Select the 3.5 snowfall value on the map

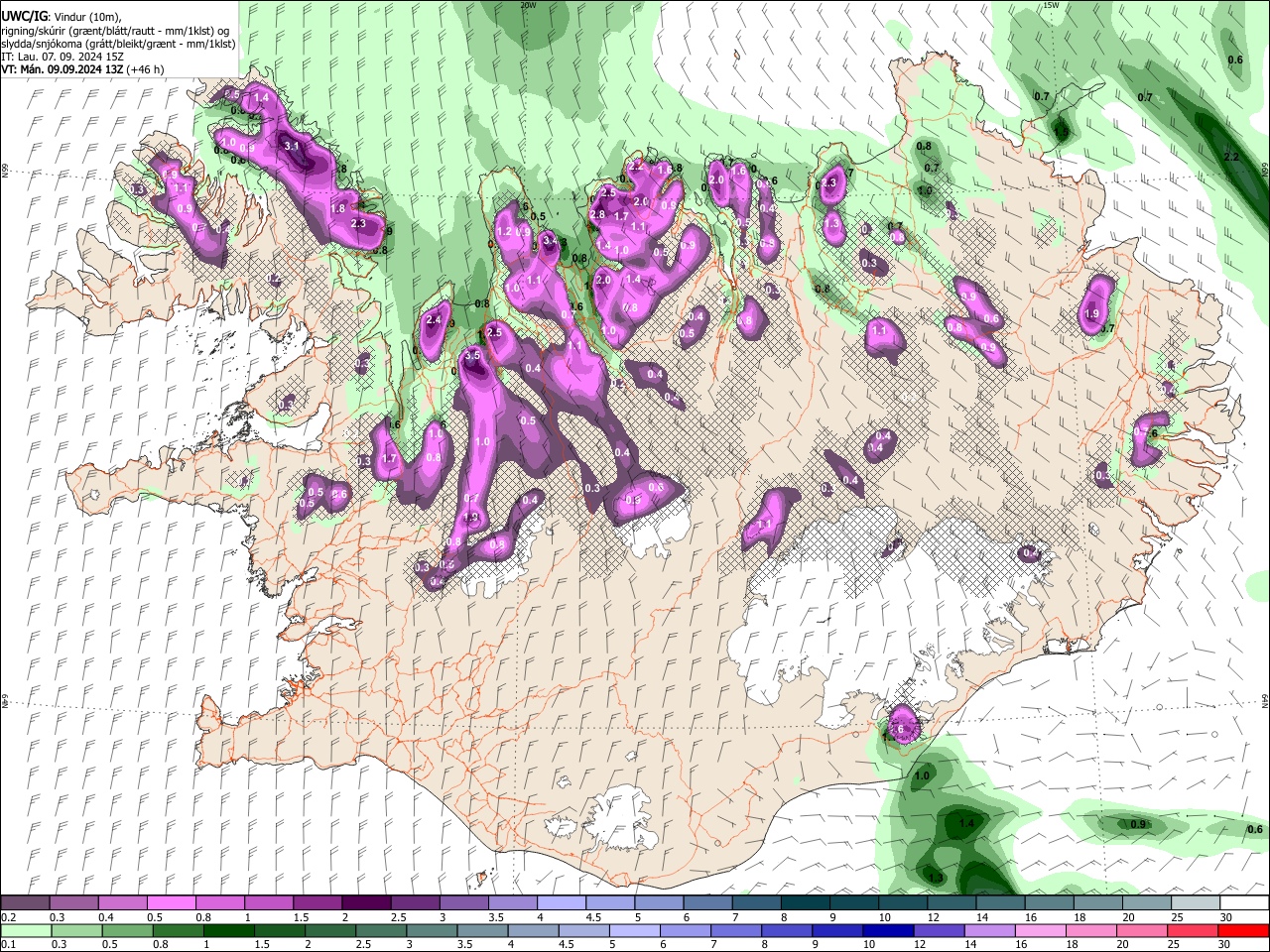coord(472,355)
